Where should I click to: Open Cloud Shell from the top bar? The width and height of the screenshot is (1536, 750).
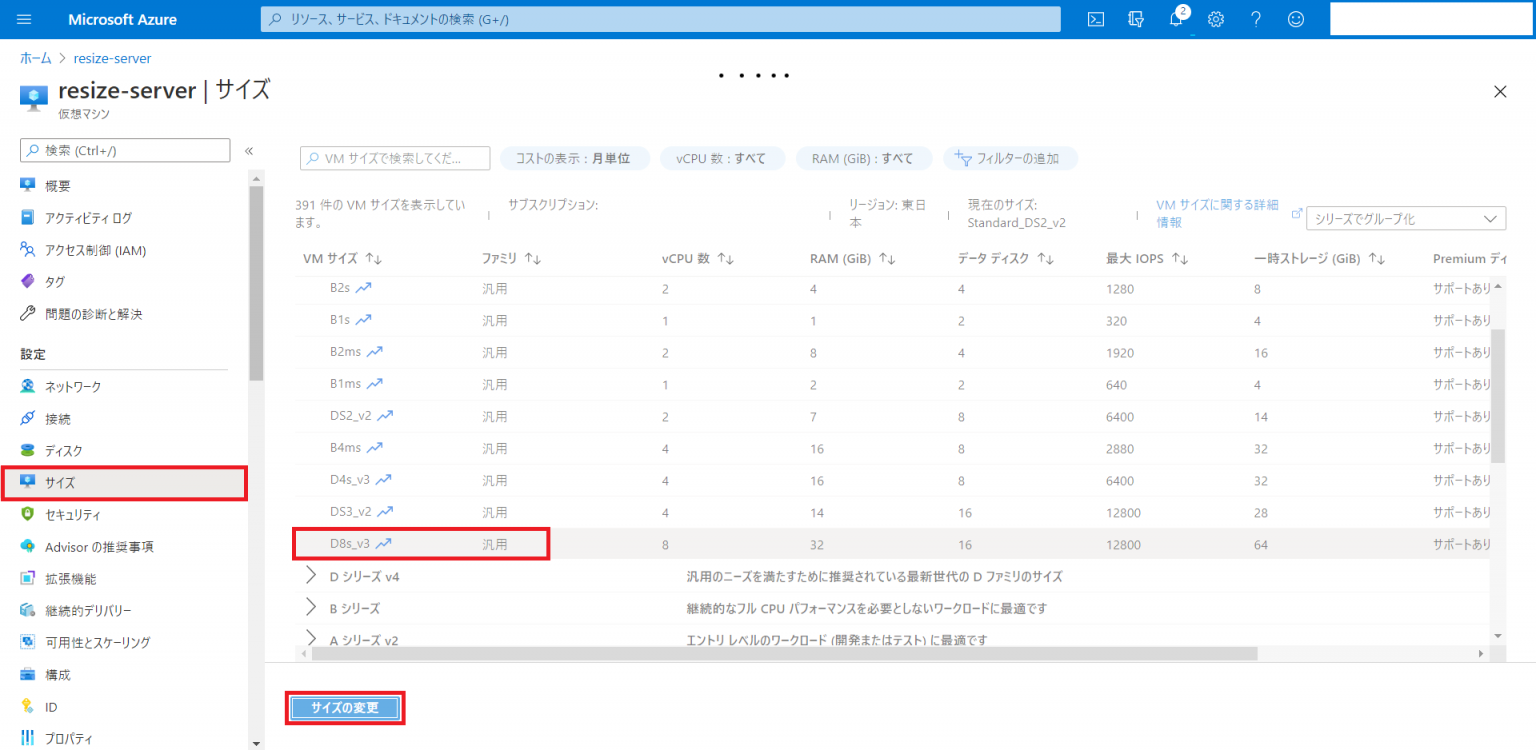coord(1095,18)
